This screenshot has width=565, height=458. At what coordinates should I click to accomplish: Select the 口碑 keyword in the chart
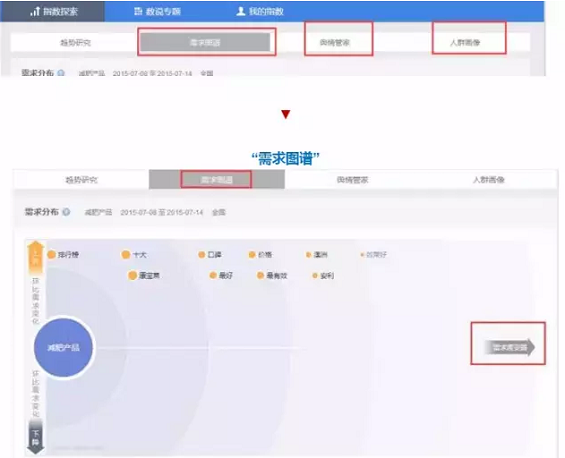point(210,255)
